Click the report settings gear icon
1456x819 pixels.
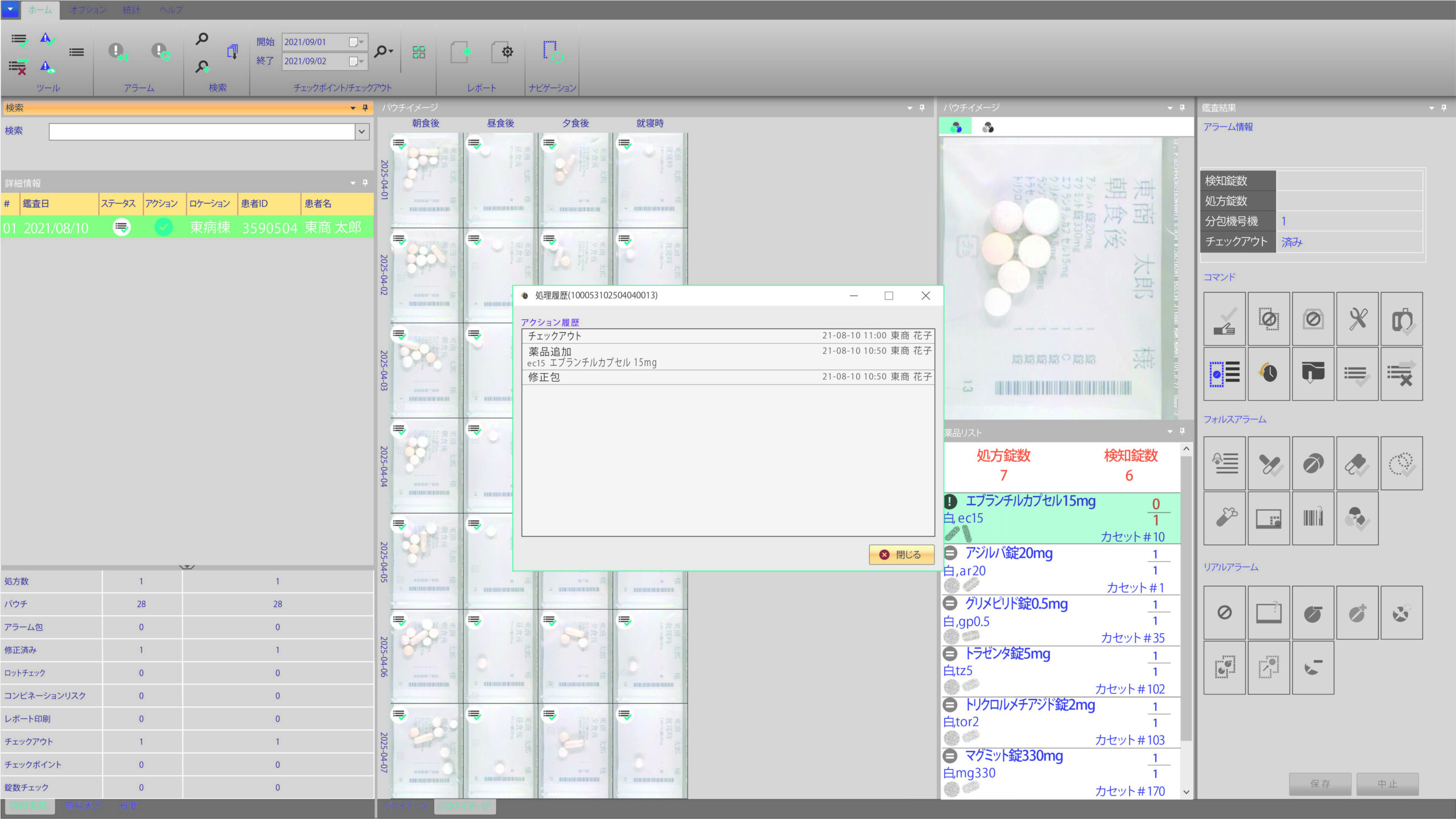(503, 52)
